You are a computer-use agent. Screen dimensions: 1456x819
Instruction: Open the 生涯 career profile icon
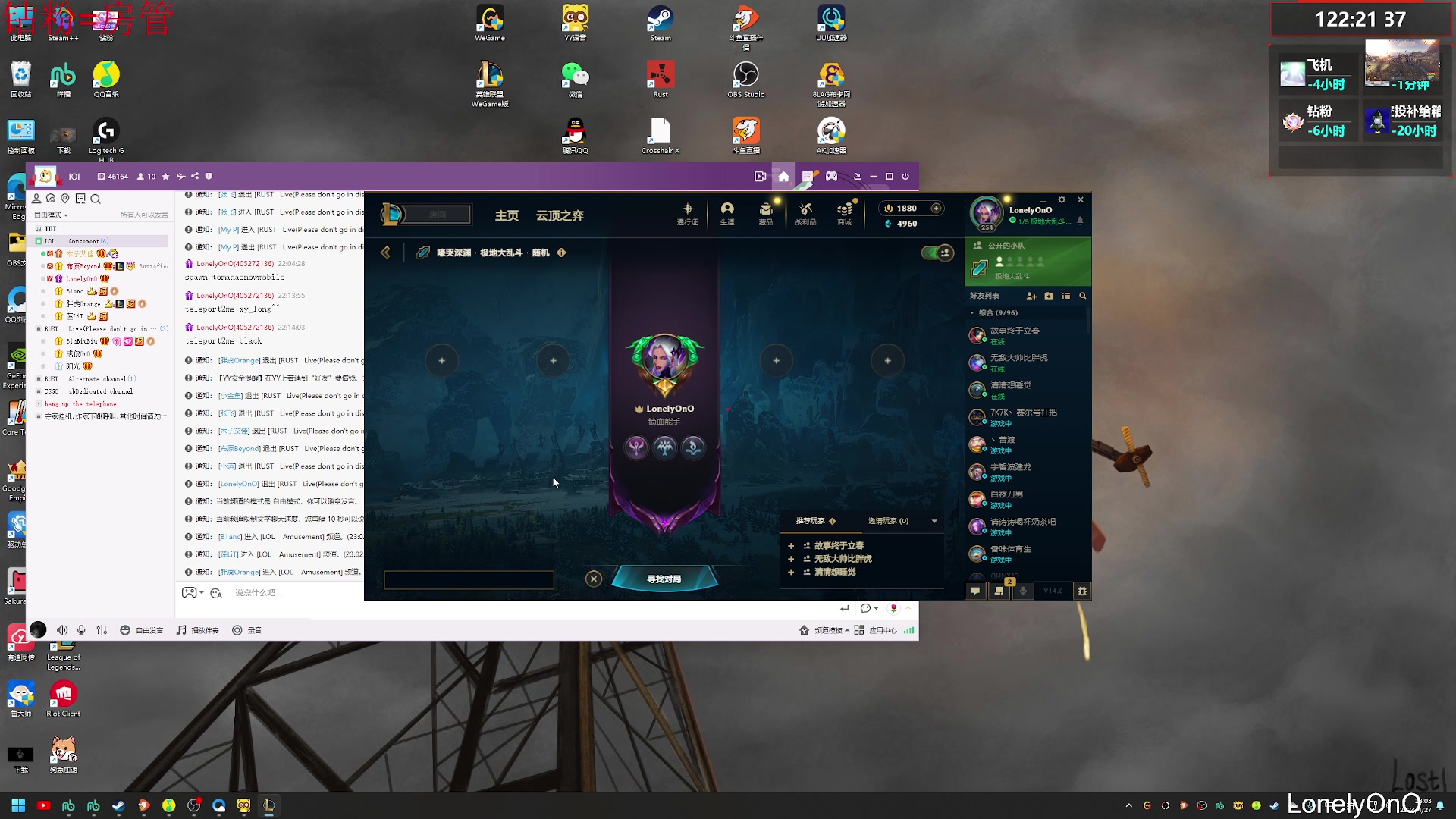[727, 213]
